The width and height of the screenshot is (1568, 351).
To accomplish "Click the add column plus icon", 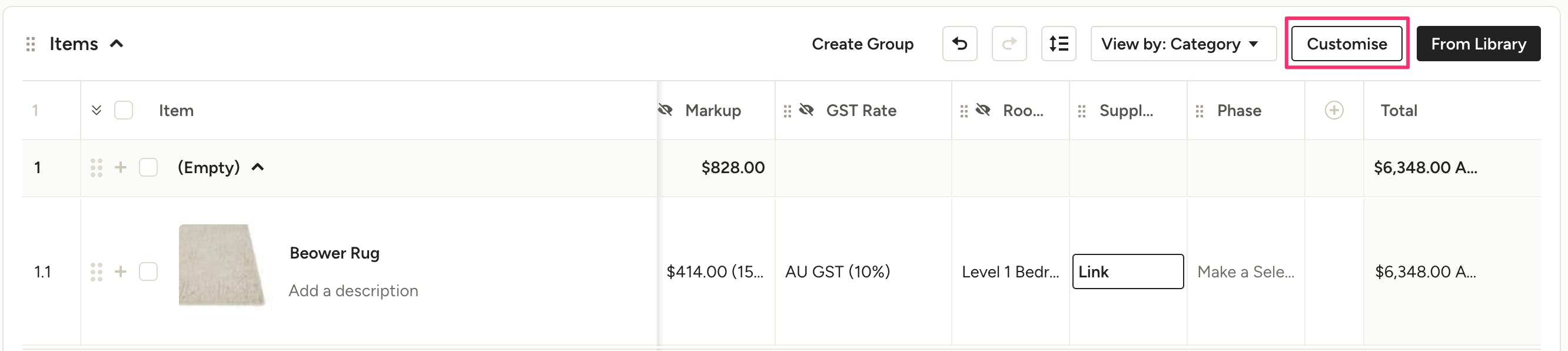I will click(1334, 110).
